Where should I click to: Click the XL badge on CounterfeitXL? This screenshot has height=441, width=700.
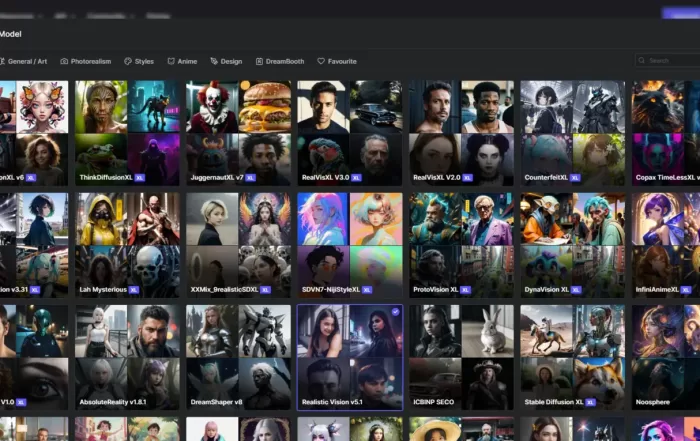point(575,178)
